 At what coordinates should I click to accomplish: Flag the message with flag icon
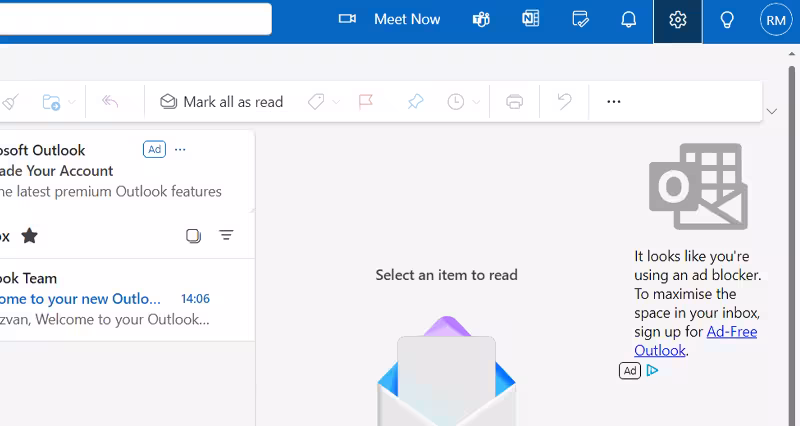tap(366, 102)
